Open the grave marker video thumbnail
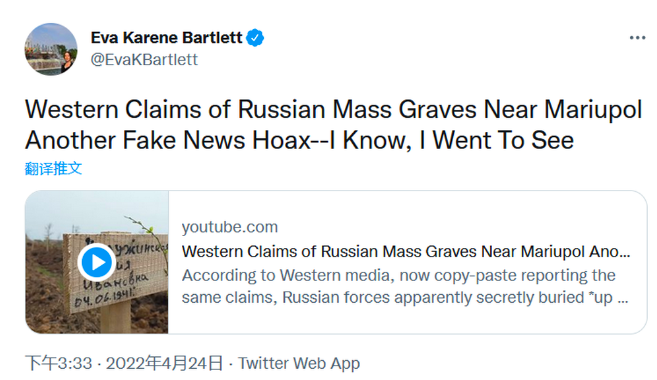This screenshot has width=657, height=380. [x=97, y=262]
